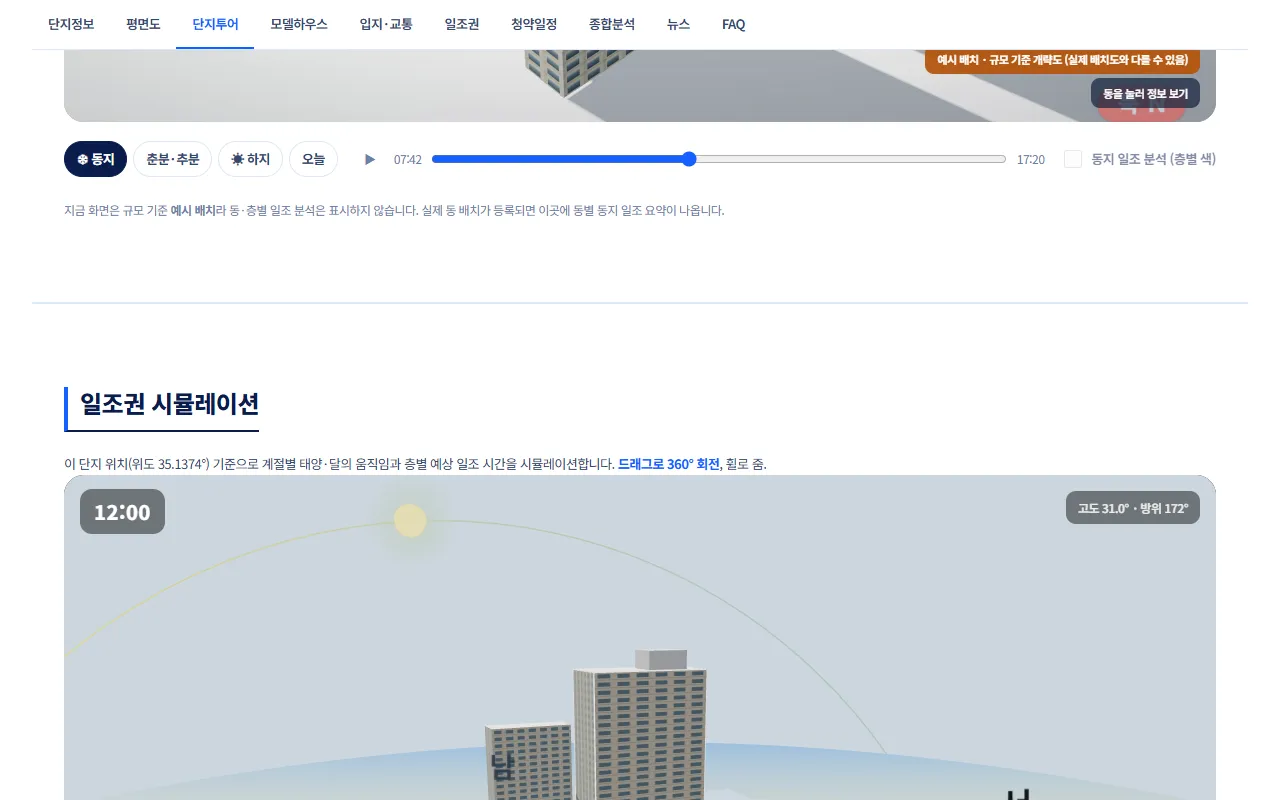Select the 오늘 button

click(x=313, y=159)
